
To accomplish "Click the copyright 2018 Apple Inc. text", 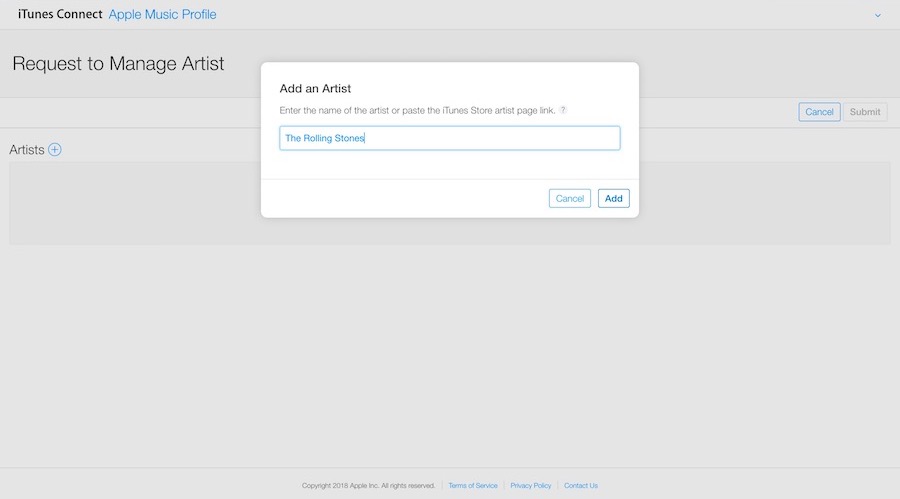I will pos(368,486).
